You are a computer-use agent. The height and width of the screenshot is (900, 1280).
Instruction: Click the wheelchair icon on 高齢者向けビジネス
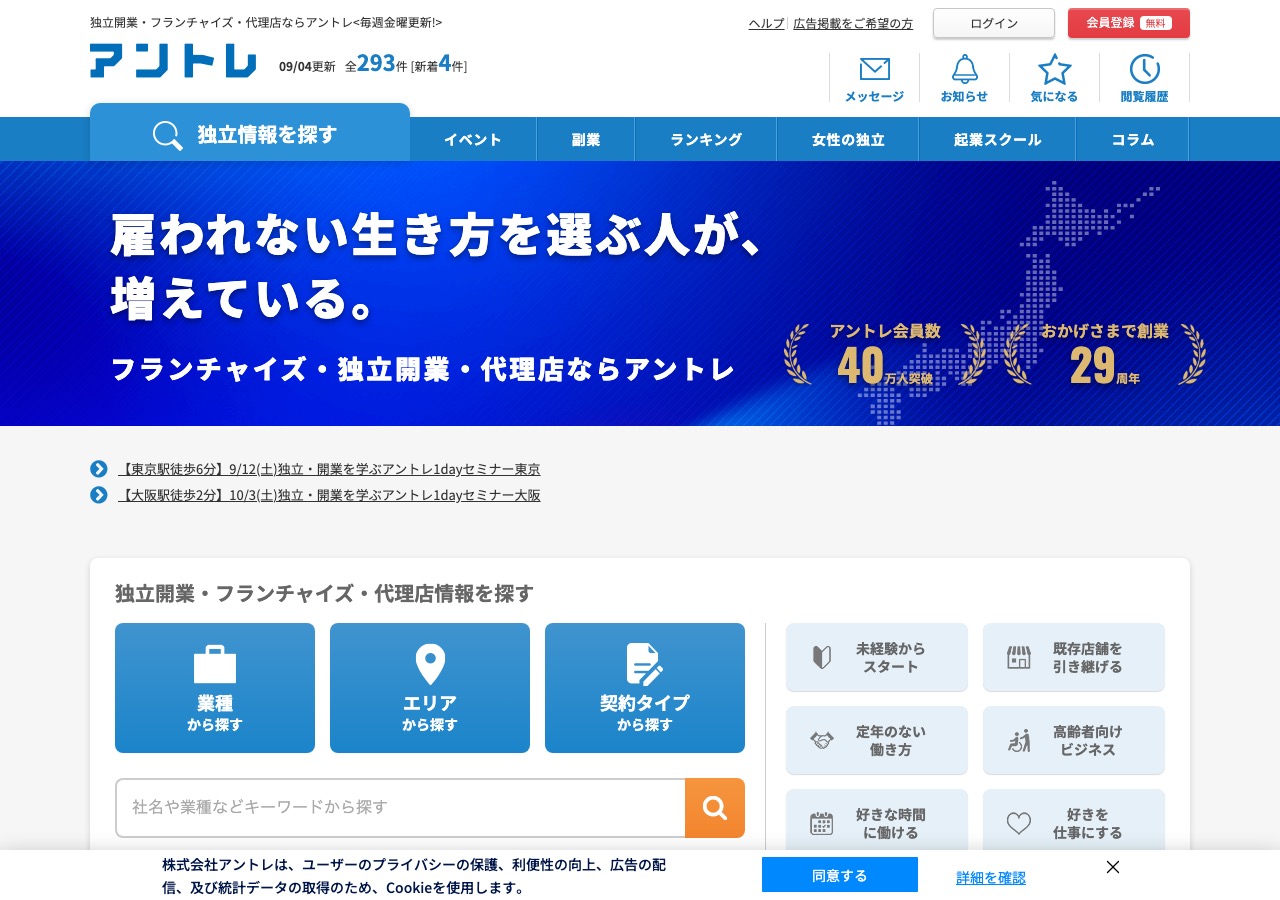point(1018,741)
